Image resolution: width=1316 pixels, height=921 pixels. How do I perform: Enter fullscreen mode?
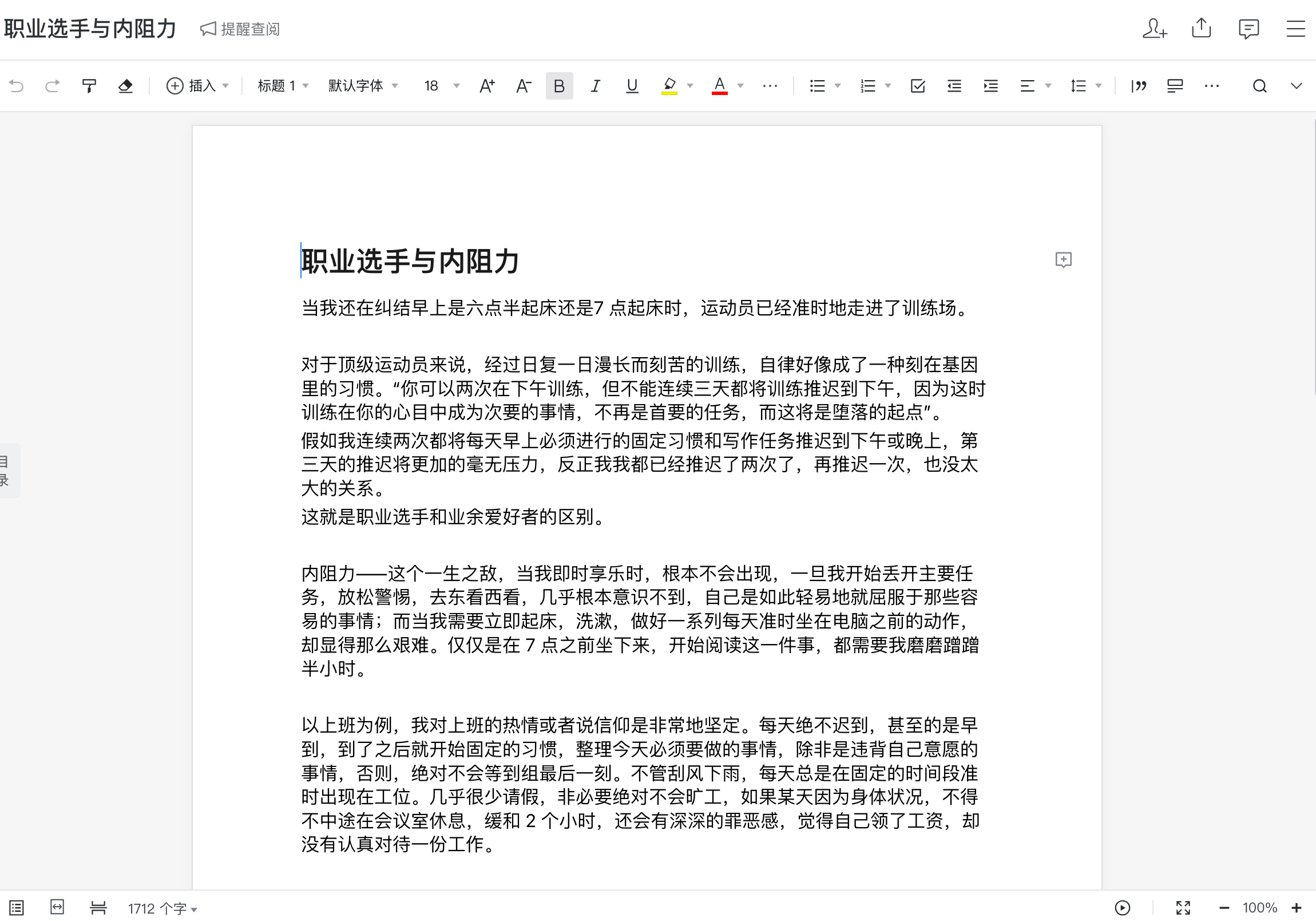point(1183,908)
